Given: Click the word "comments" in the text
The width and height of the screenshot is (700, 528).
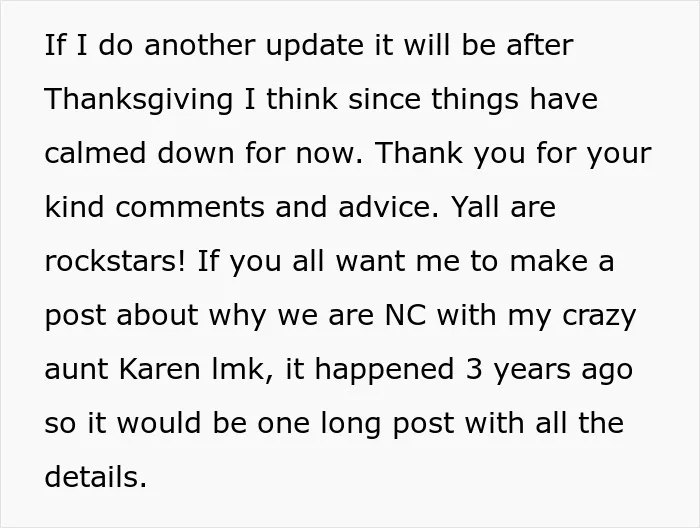Looking at the screenshot, I should [190, 208].
